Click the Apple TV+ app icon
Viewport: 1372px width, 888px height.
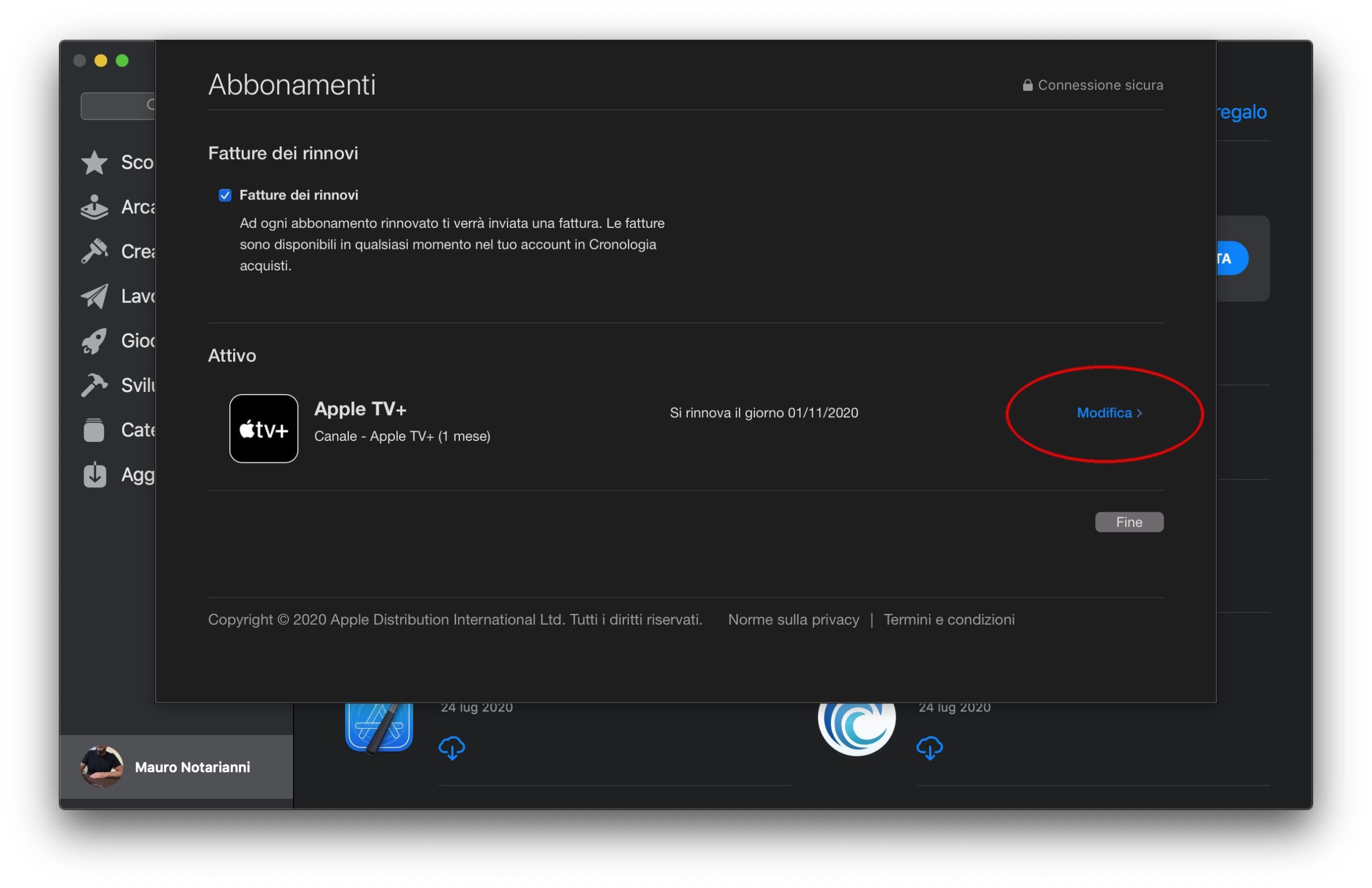(x=263, y=428)
